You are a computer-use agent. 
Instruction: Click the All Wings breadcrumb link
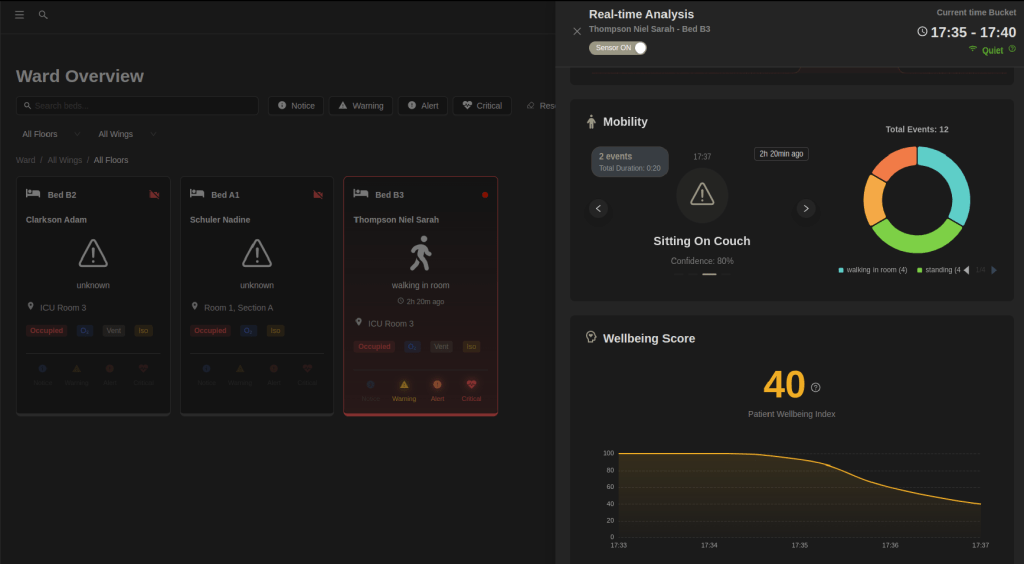click(65, 160)
